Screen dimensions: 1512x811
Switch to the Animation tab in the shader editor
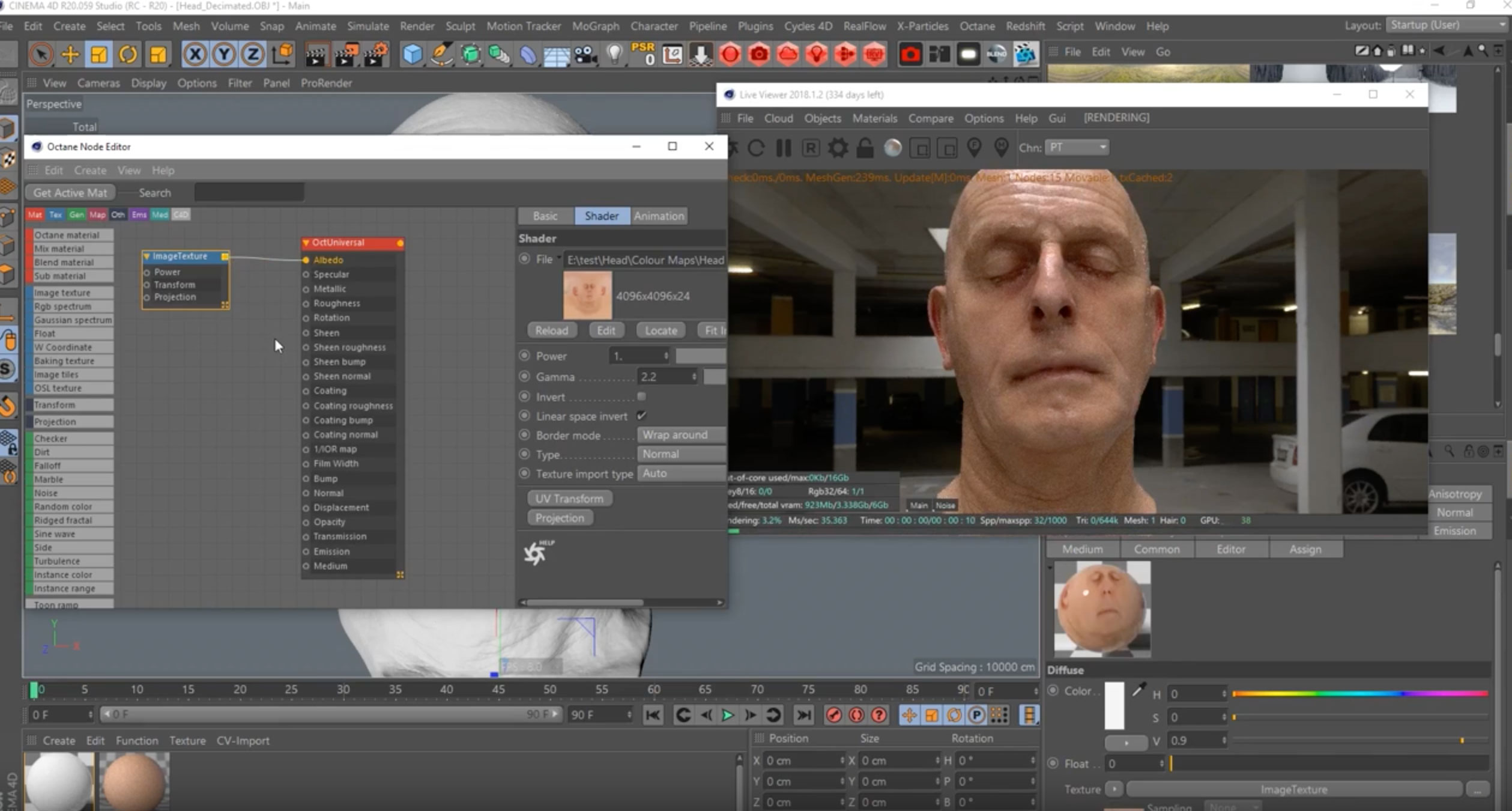[658, 216]
